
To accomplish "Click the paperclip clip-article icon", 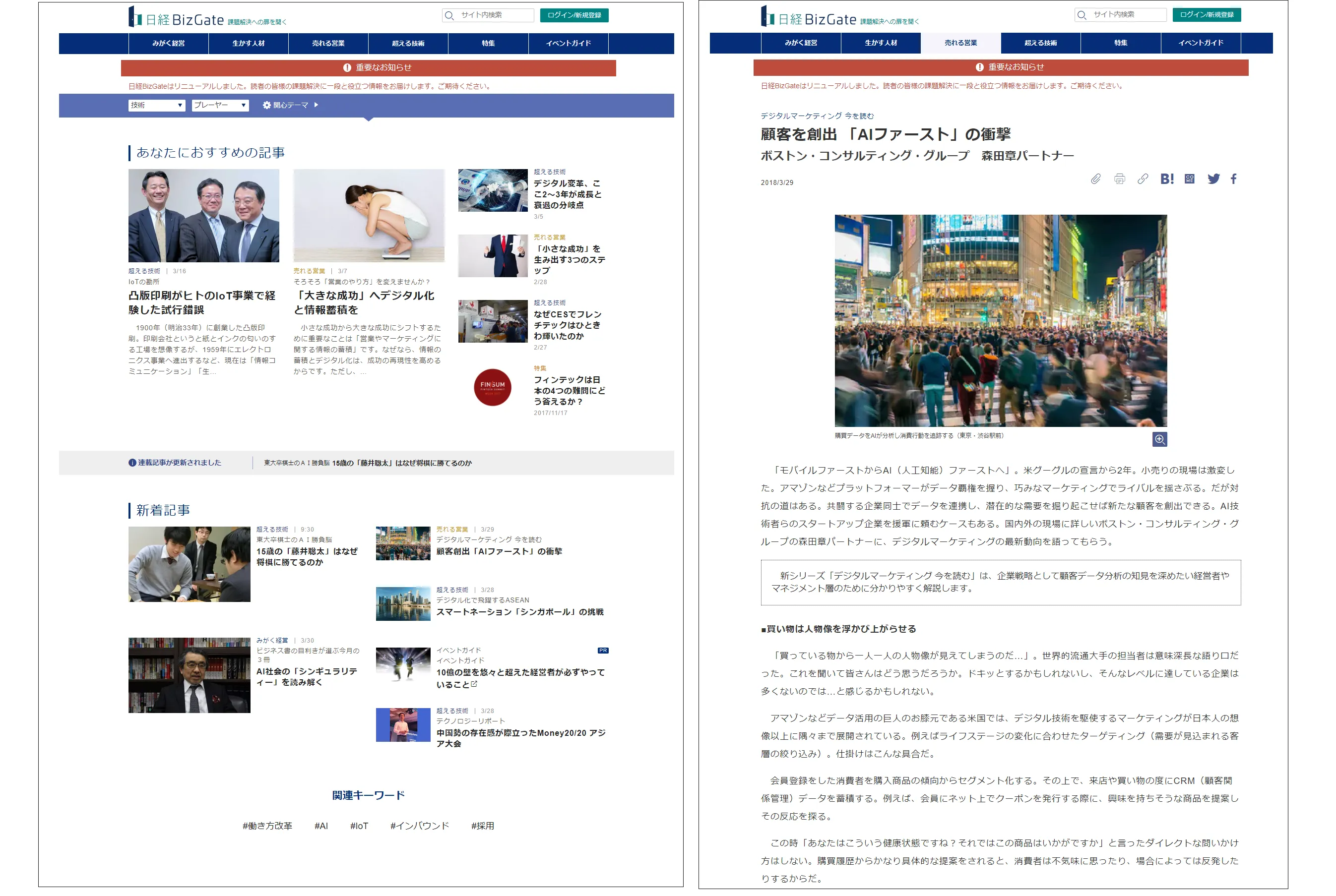I will (1095, 179).
